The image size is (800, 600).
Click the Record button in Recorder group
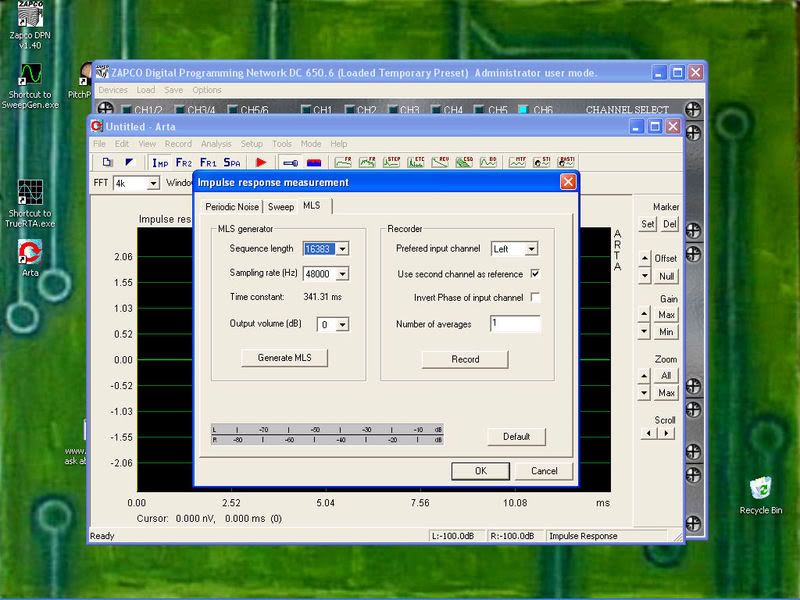[x=465, y=359]
